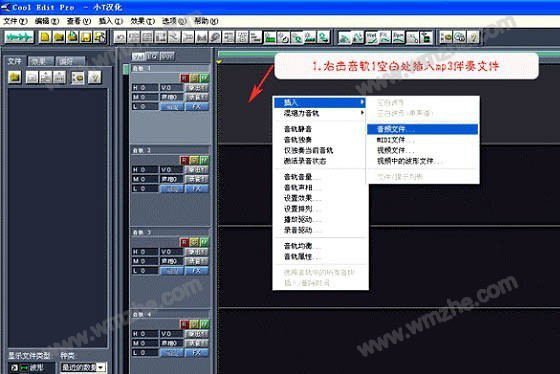Click the question-mark help icon in main toolbar
The height and width of the screenshot is (374, 560).
473,37
